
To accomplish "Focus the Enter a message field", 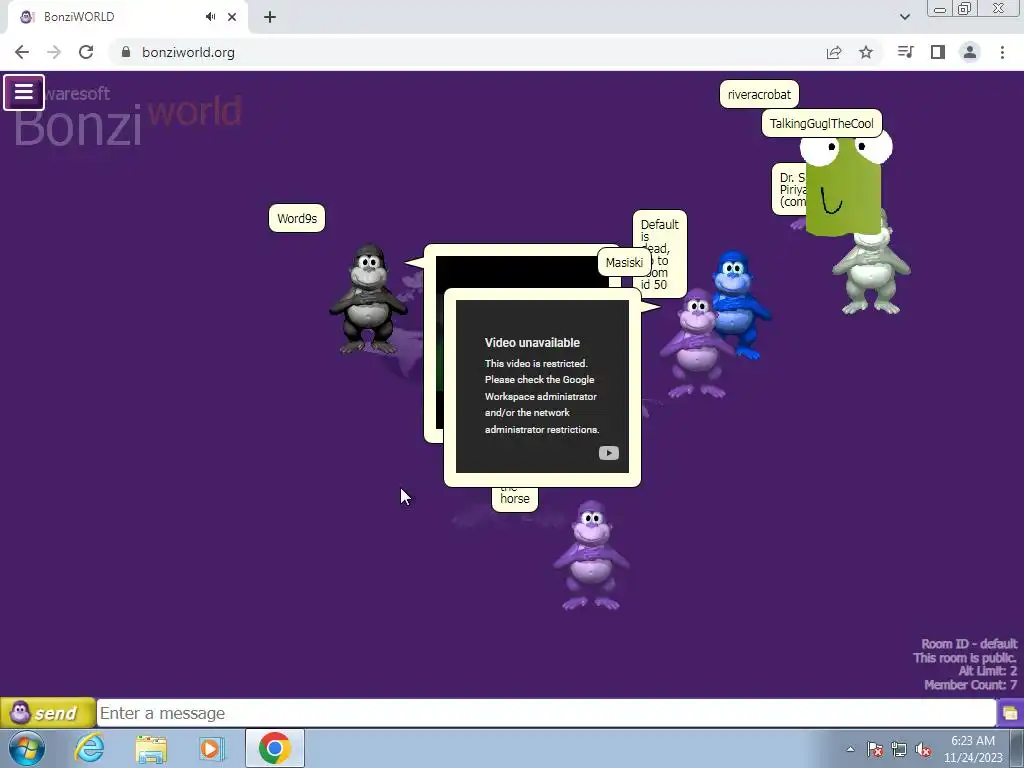I will click(546, 713).
